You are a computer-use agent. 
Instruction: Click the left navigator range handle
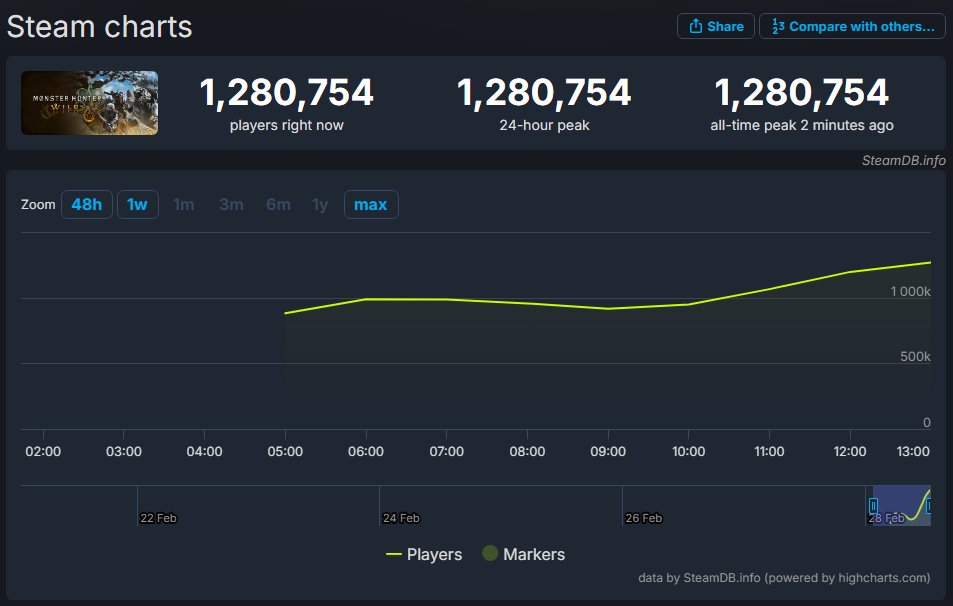coord(873,506)
